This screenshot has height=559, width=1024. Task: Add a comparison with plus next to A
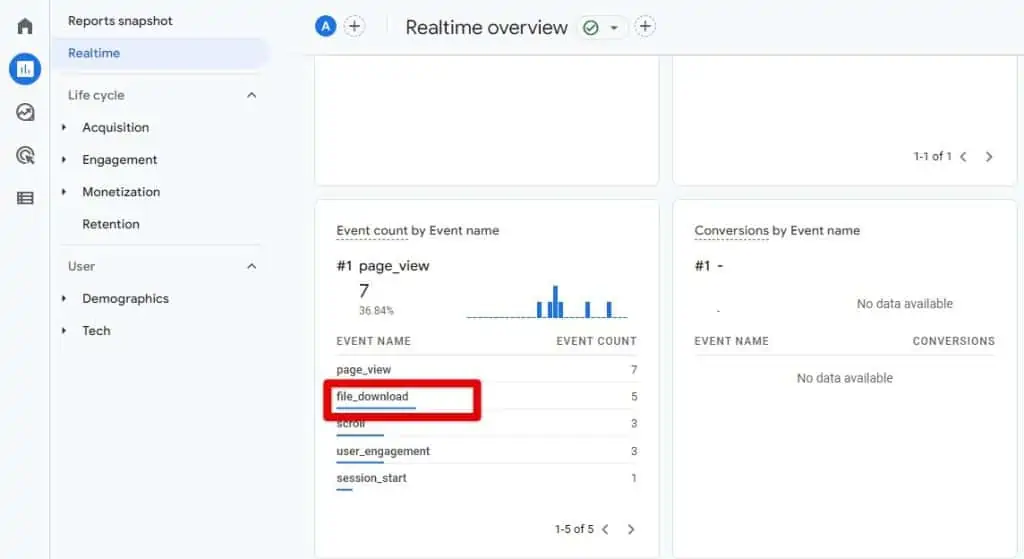[354, 27]
